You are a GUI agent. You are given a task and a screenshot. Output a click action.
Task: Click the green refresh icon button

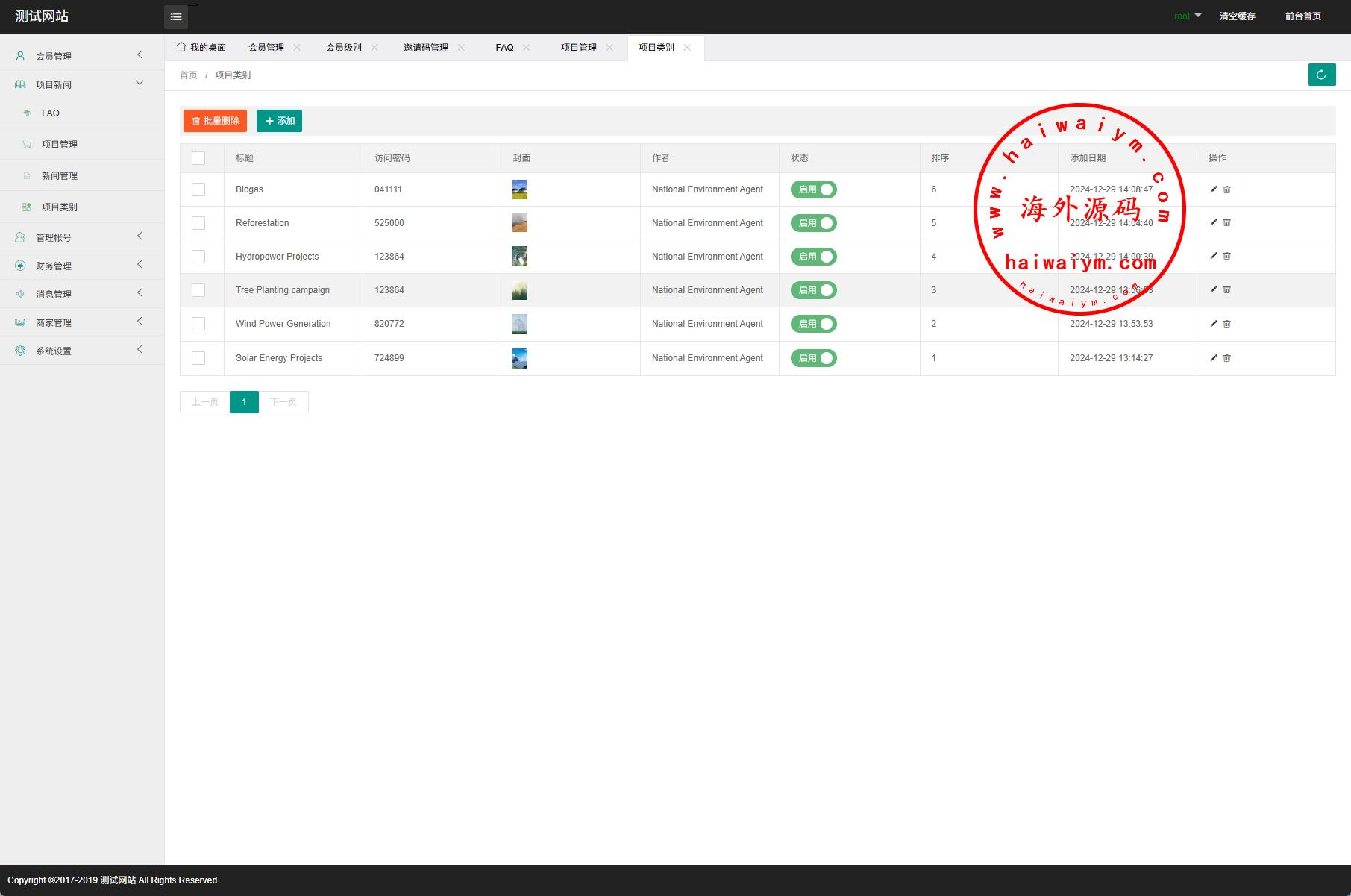coord(1321,75)
